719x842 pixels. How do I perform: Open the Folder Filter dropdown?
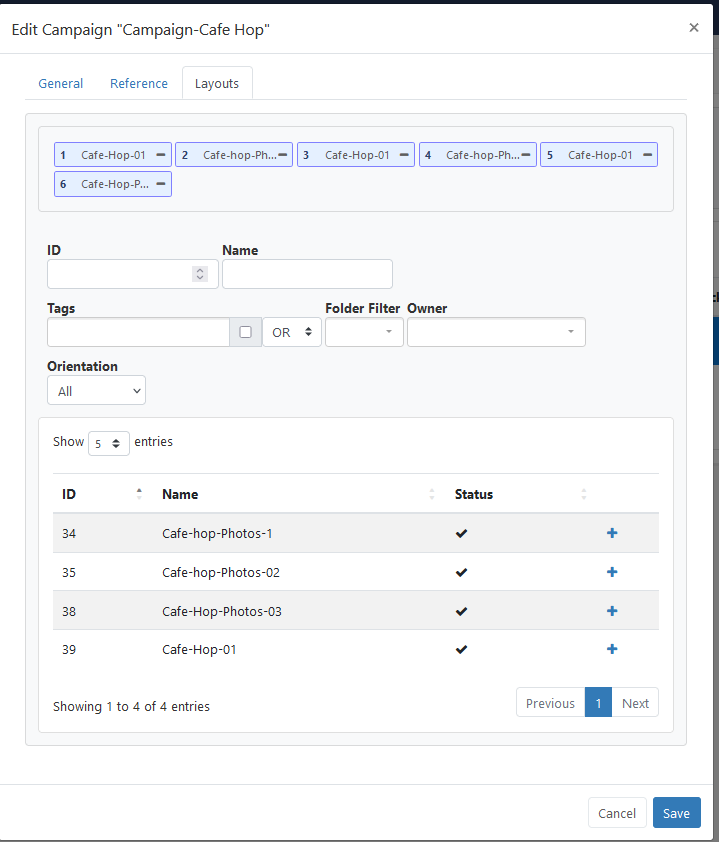[364, 332]
